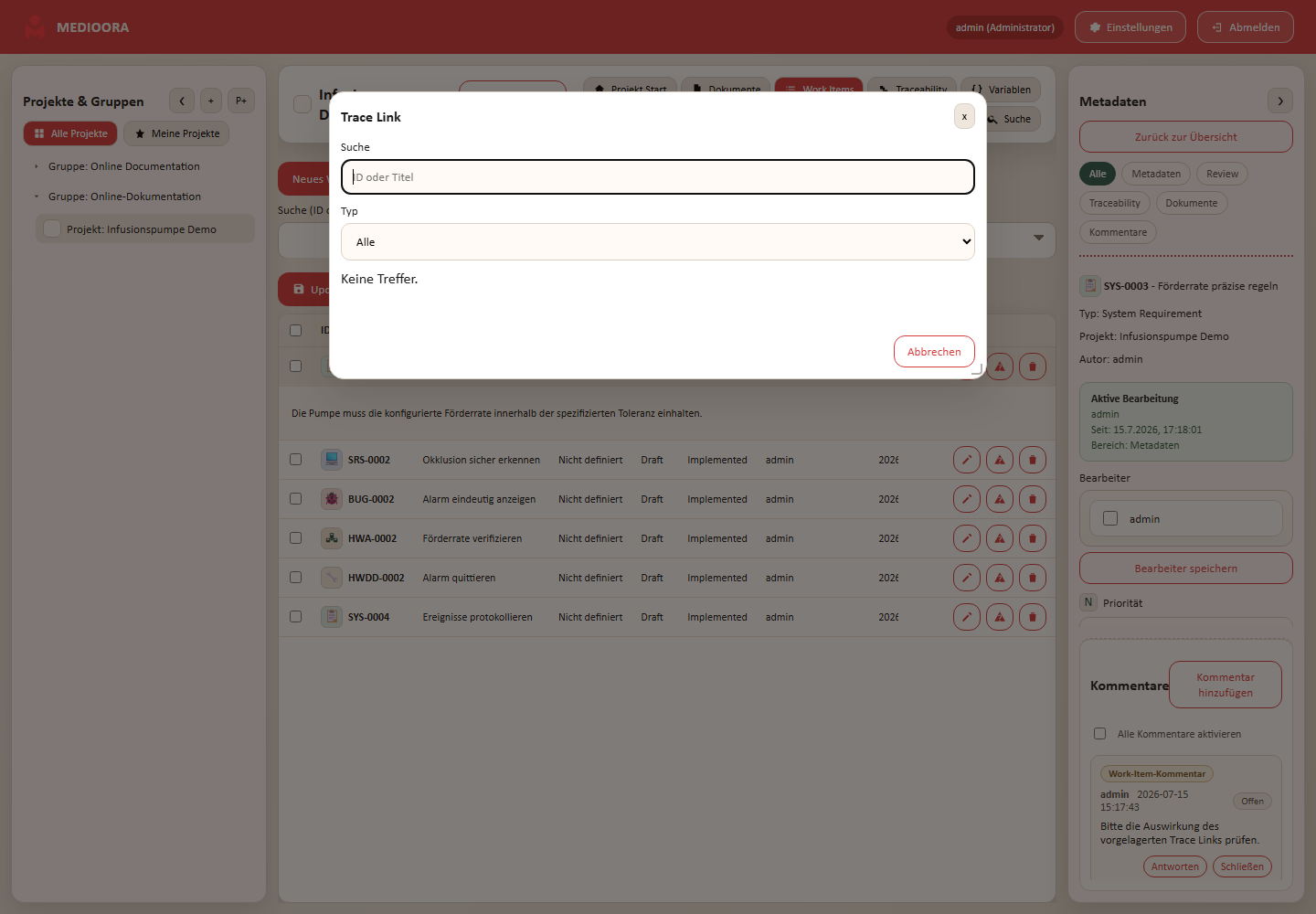
Task: Select Projekt: Infusionspumpe Demo tree item
Action: 145,228
